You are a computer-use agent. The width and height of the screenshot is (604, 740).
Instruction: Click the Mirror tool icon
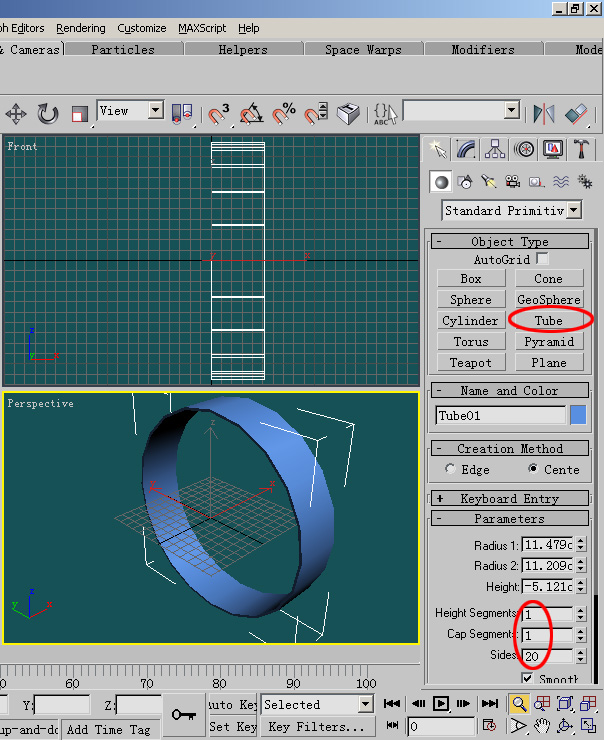point(544,114)
